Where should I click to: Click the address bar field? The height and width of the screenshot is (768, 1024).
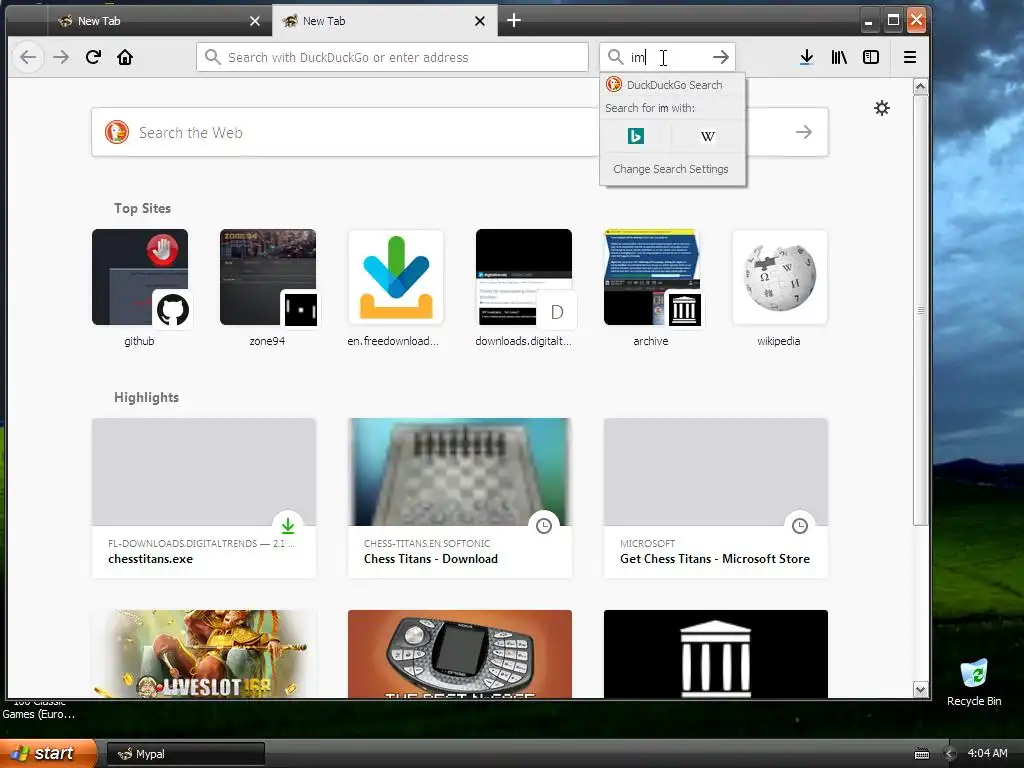pyautogui.click(x=392, y=57)
